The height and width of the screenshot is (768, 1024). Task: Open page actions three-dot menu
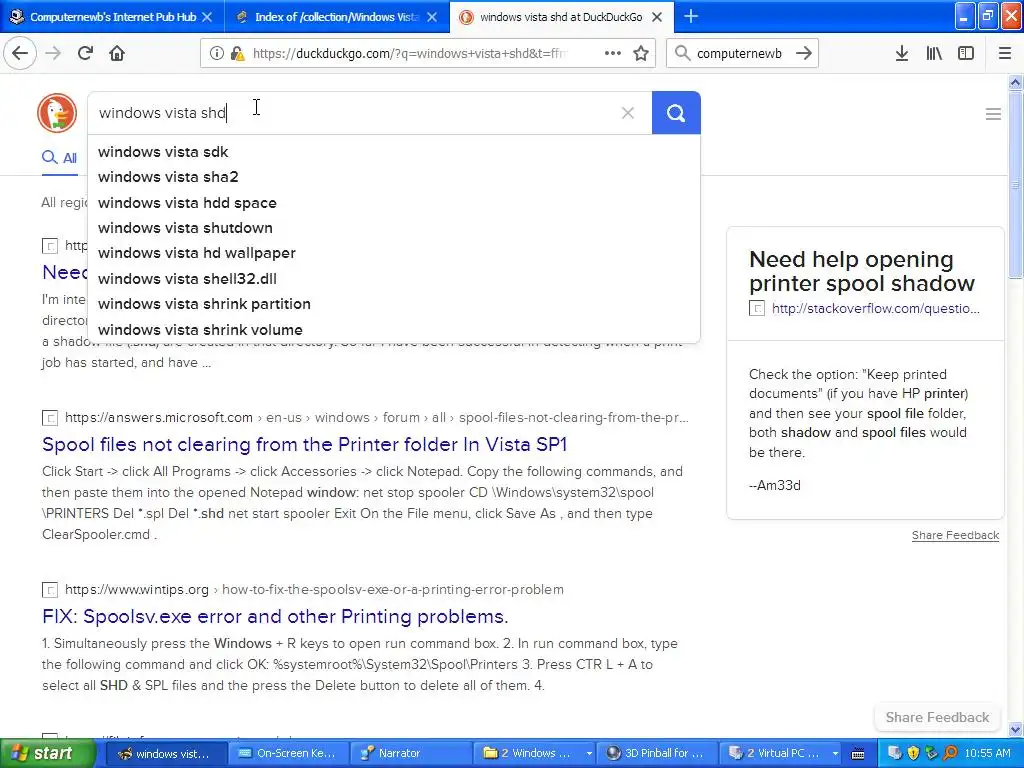click(613, 53)
